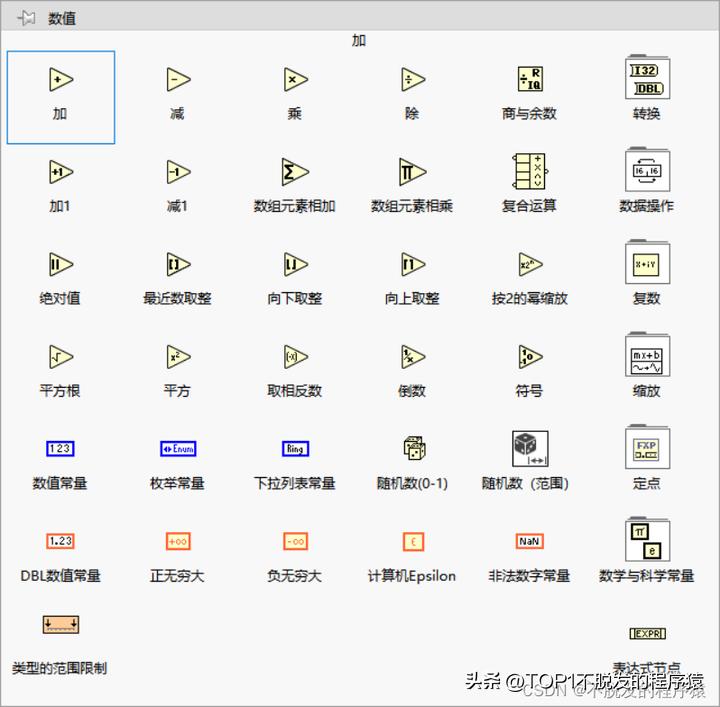The width and height of the screenshot is (720, 707).
Task: Select the 平方根 square root function
Action: (61, 357)
